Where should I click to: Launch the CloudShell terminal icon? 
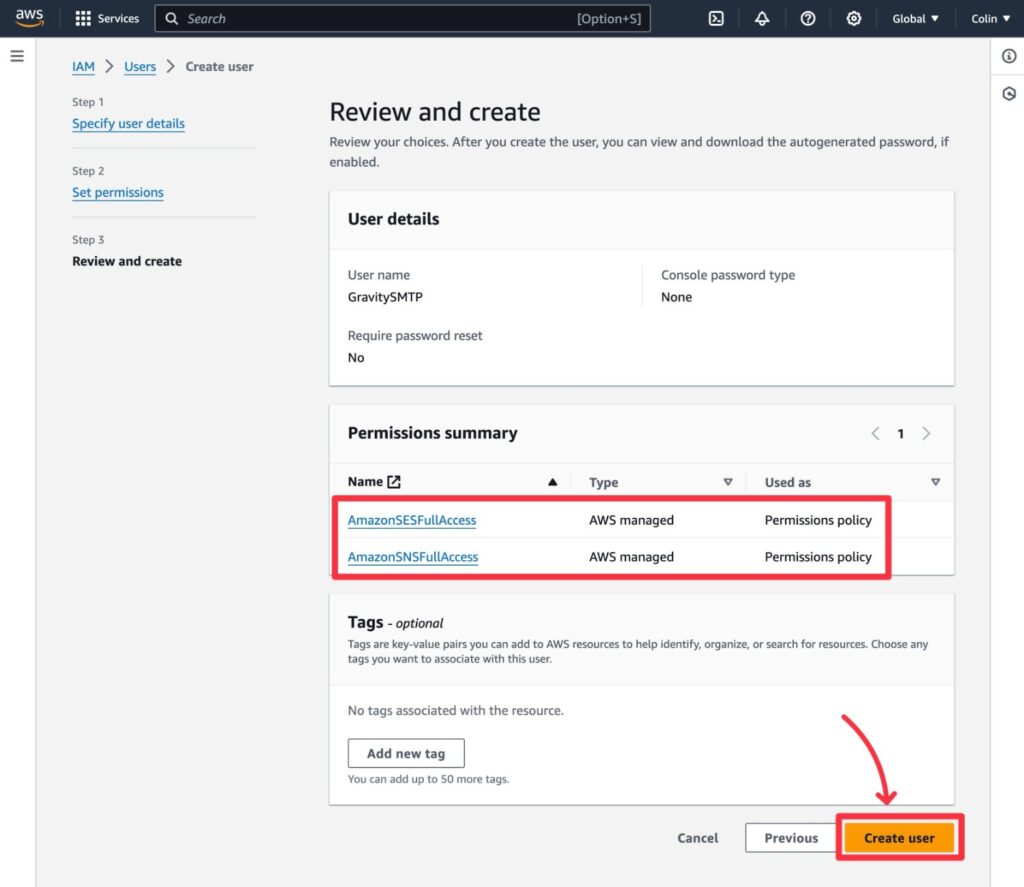715,18
